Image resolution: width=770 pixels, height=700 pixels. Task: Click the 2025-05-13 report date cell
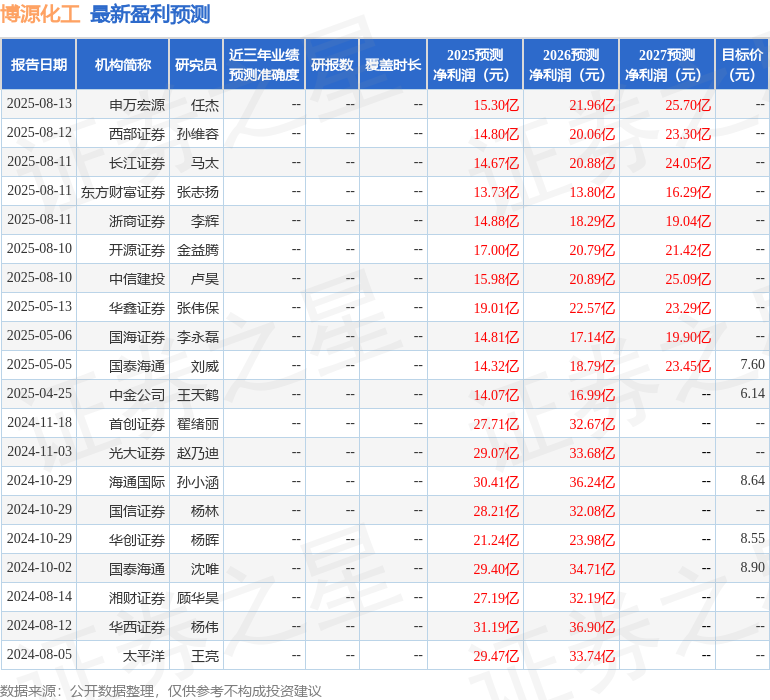39,308
